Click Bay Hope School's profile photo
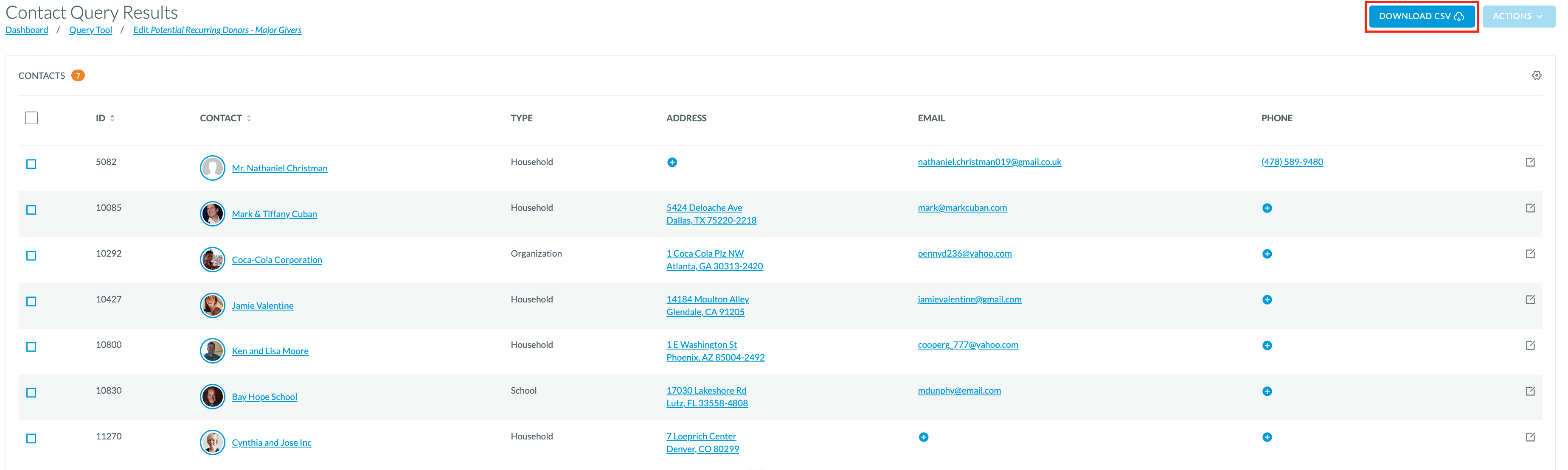 click(x=212, y=397)
